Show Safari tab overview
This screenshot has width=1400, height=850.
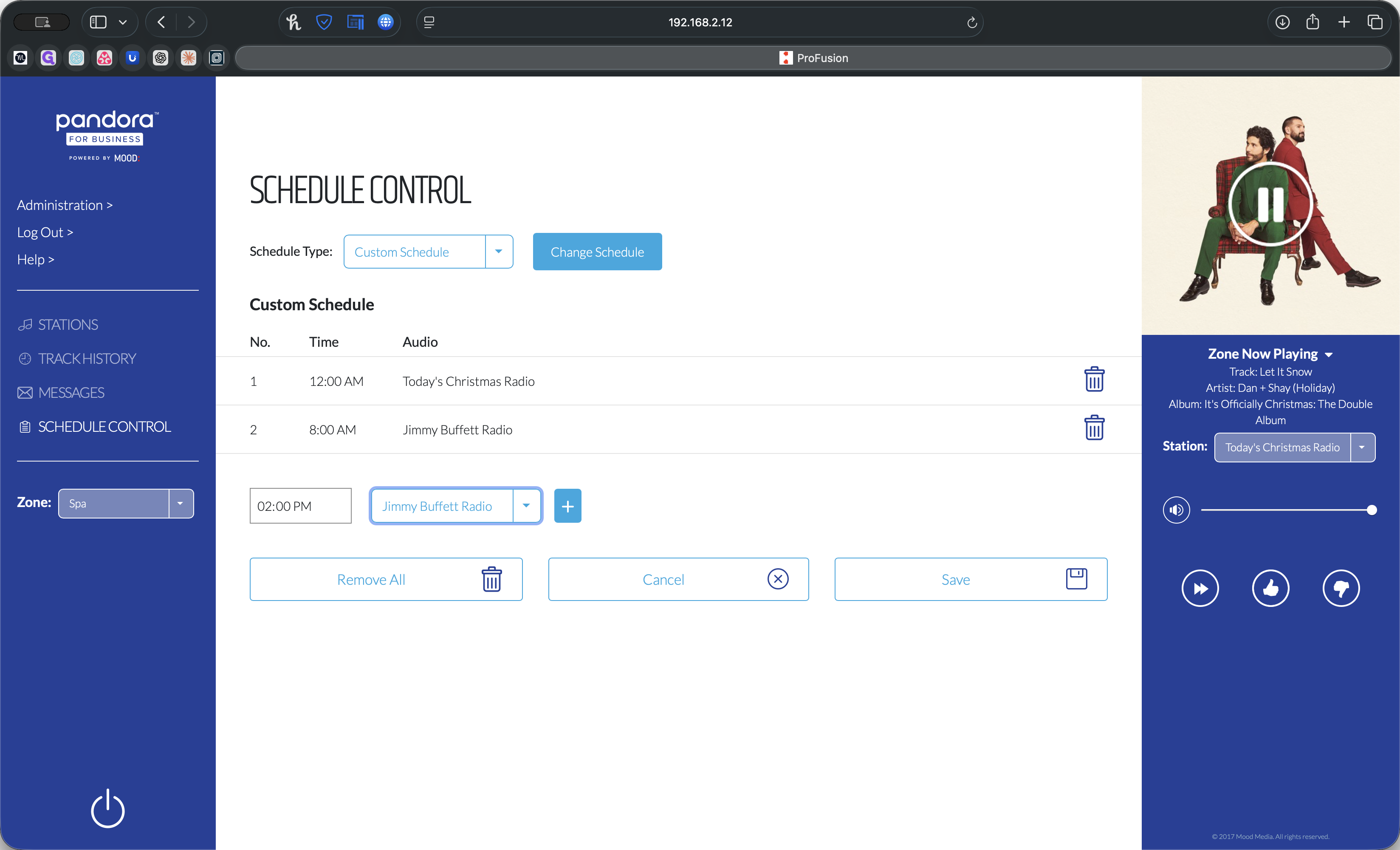[1375, 22]
